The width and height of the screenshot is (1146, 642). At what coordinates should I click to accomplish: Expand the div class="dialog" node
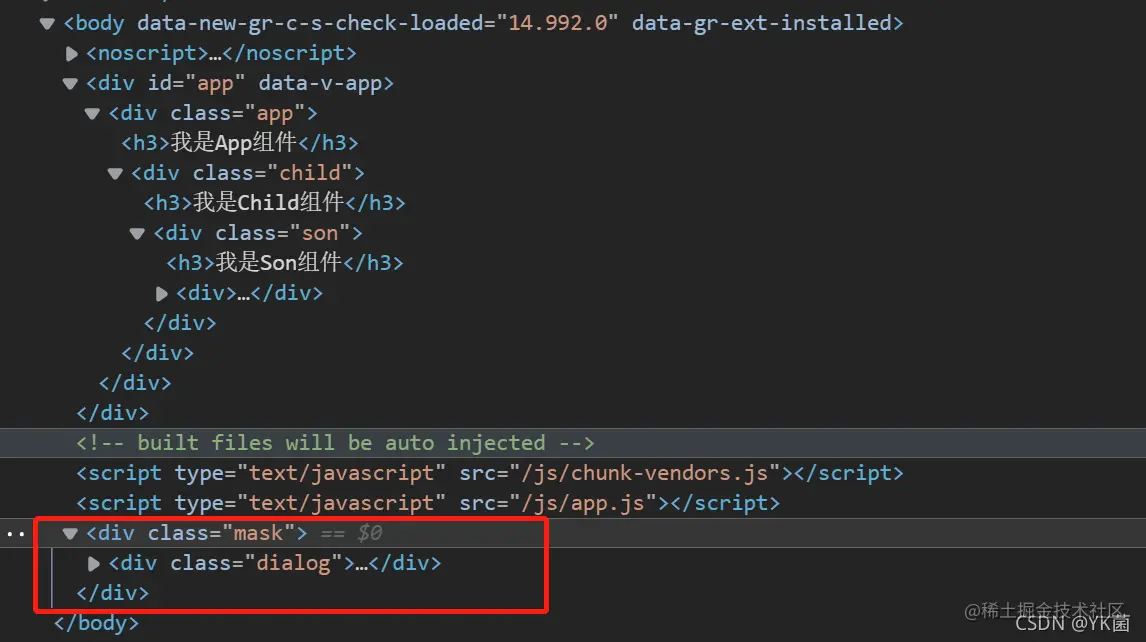coord(94,563)
